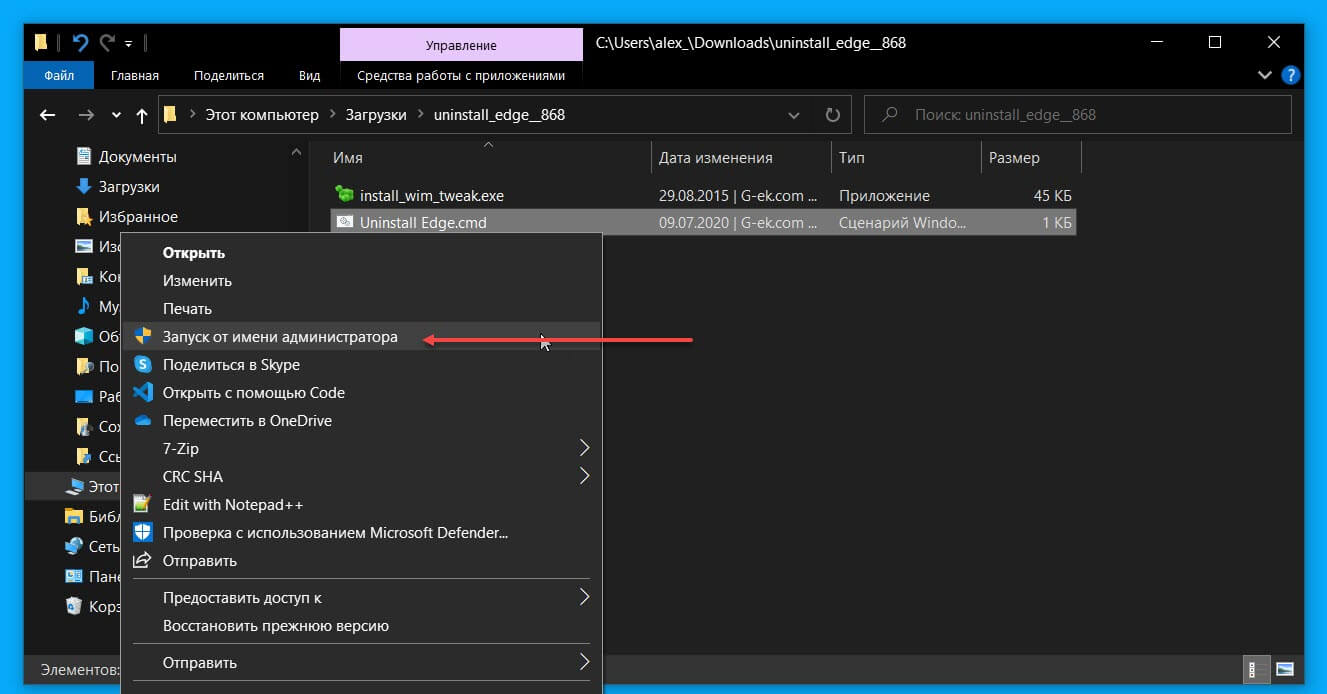
Task: Click the Загрузки download arrow icon in sidebar
Action: coord(84,187)
